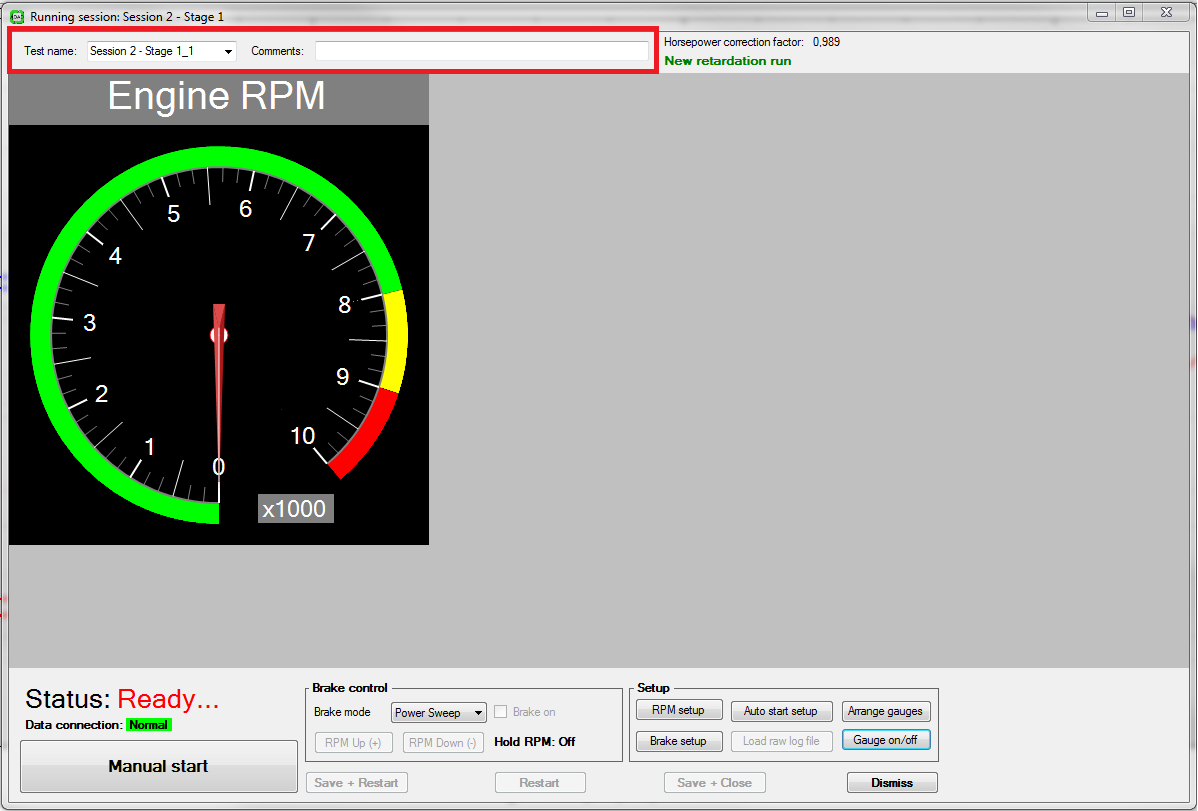Click the Manual start button
This screenshot has height=811, width=1198.
pyautogui.click(x=159, y=766)
